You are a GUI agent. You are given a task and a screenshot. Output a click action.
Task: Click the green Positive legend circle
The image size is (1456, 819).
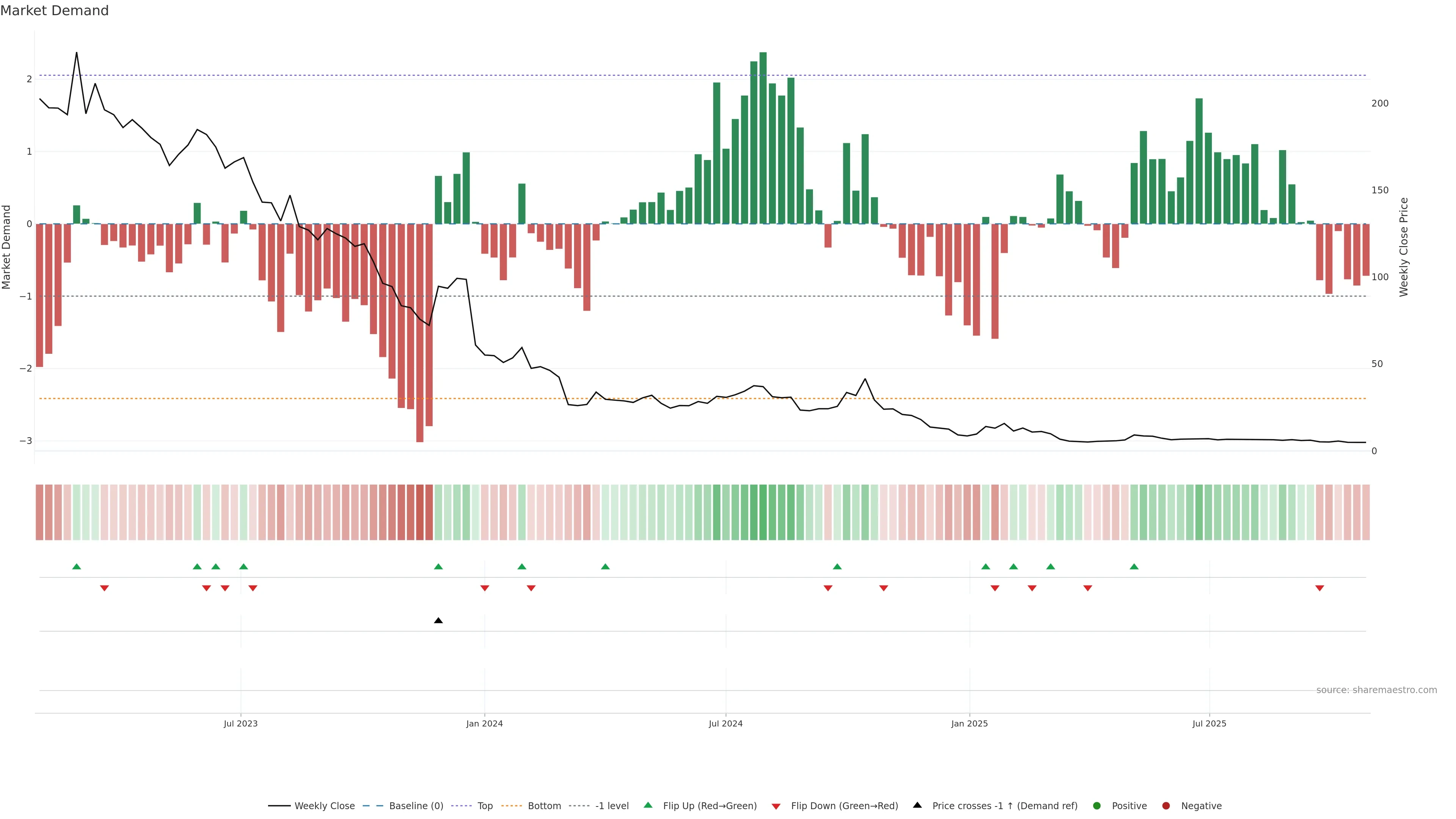click(x=1097, y=806)
